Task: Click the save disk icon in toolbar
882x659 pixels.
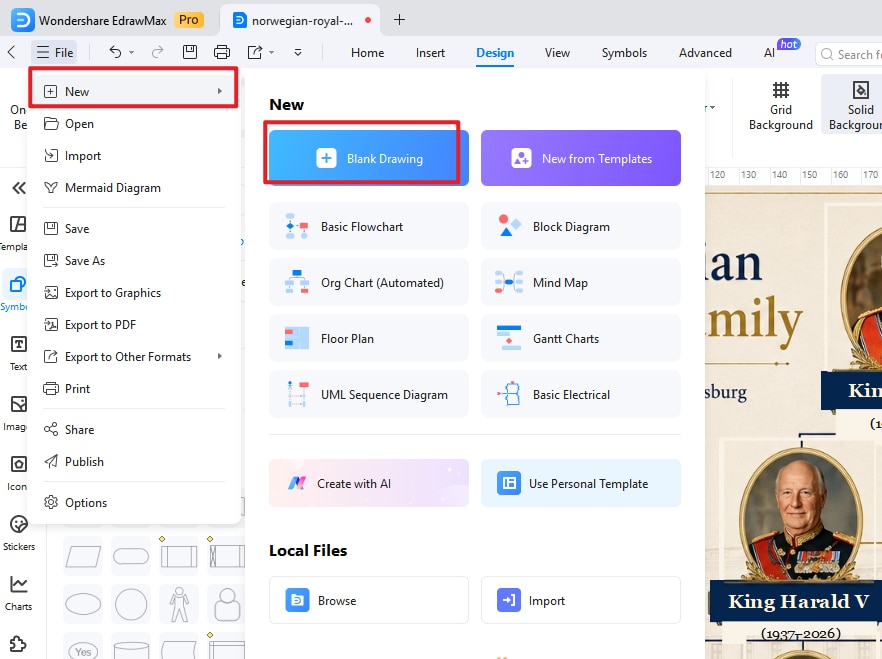Action: tap(190, 52)
